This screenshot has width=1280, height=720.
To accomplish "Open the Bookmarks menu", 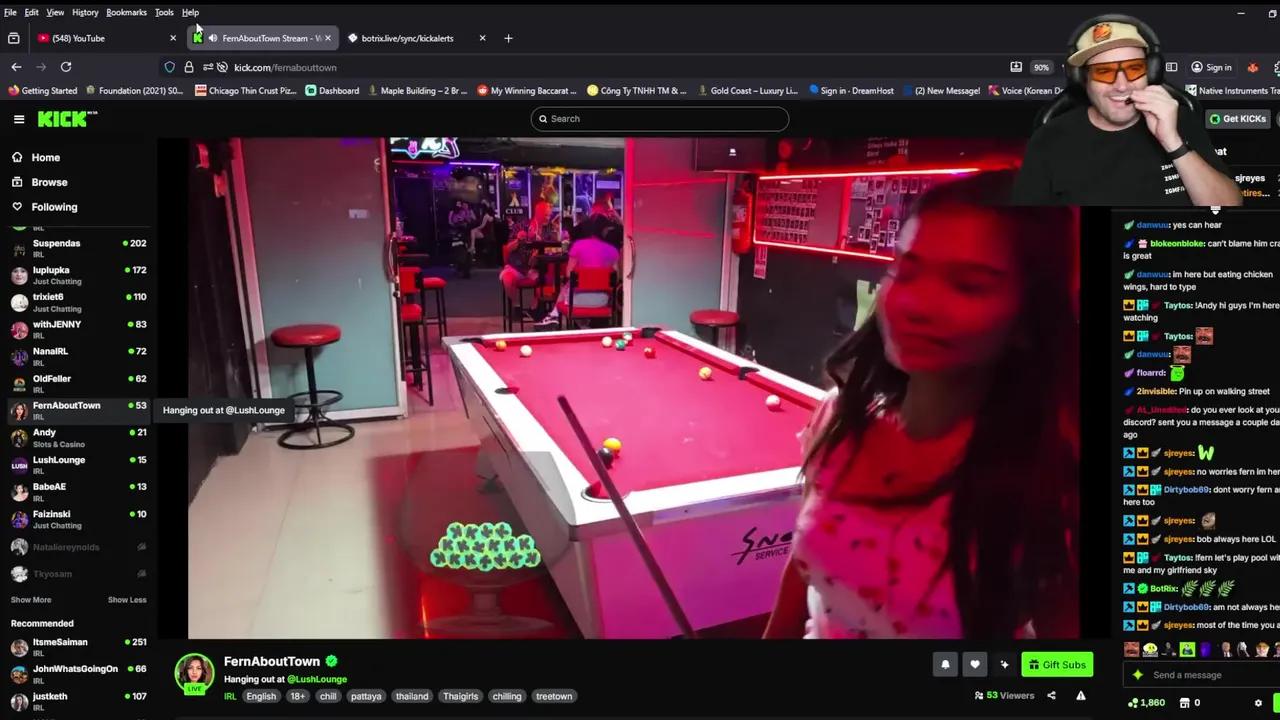I will [x=126, y=12].
